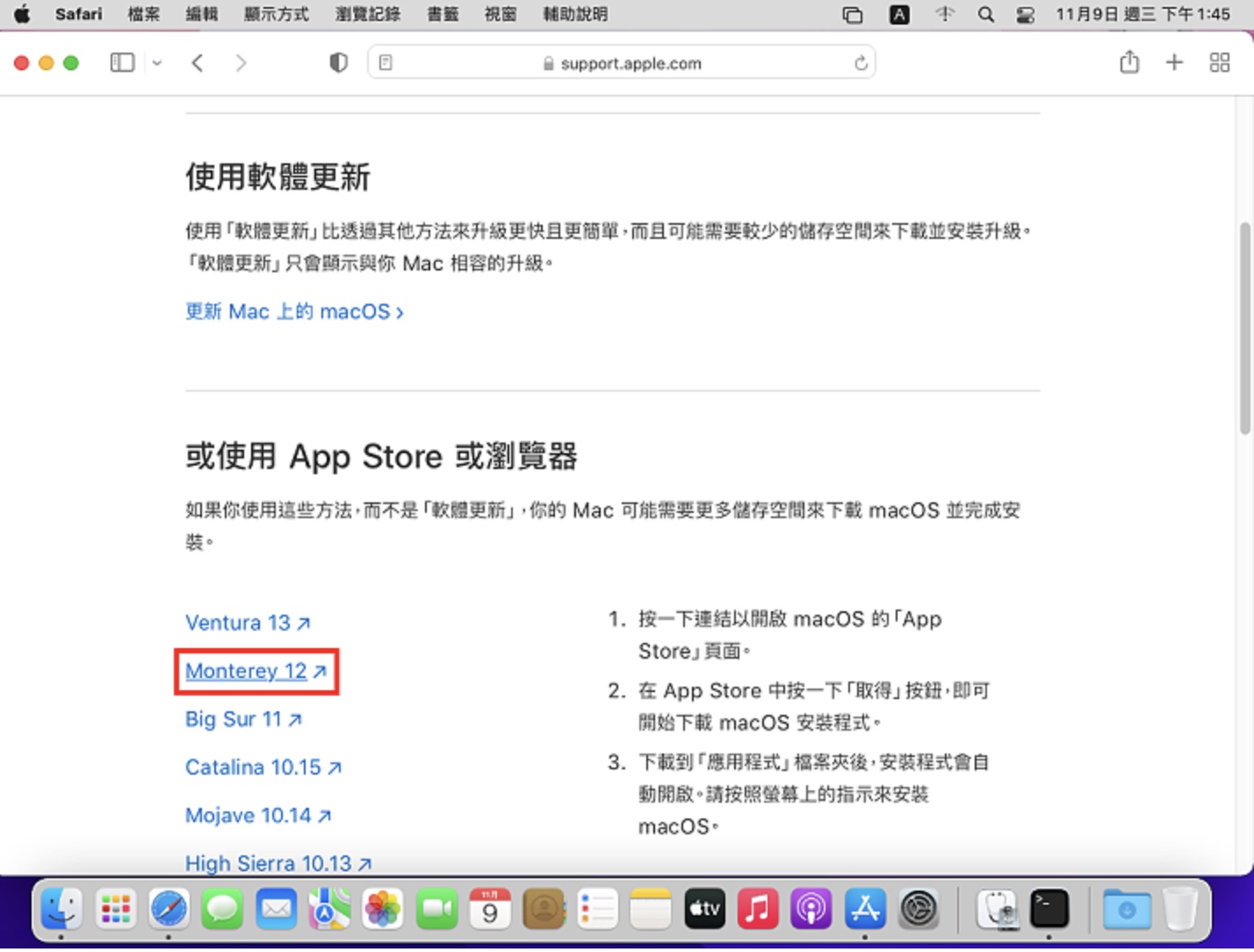
Task: Click the 或使用 App Store 或瀏覽器 heading
Action: (x=381, y=457)
